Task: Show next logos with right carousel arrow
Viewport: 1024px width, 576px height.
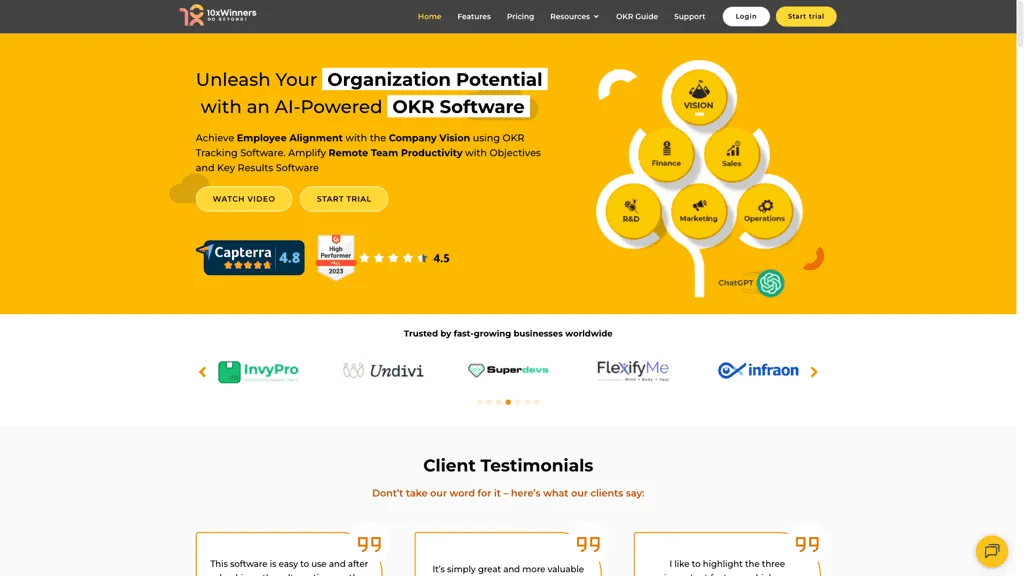Action: point(814,372)
